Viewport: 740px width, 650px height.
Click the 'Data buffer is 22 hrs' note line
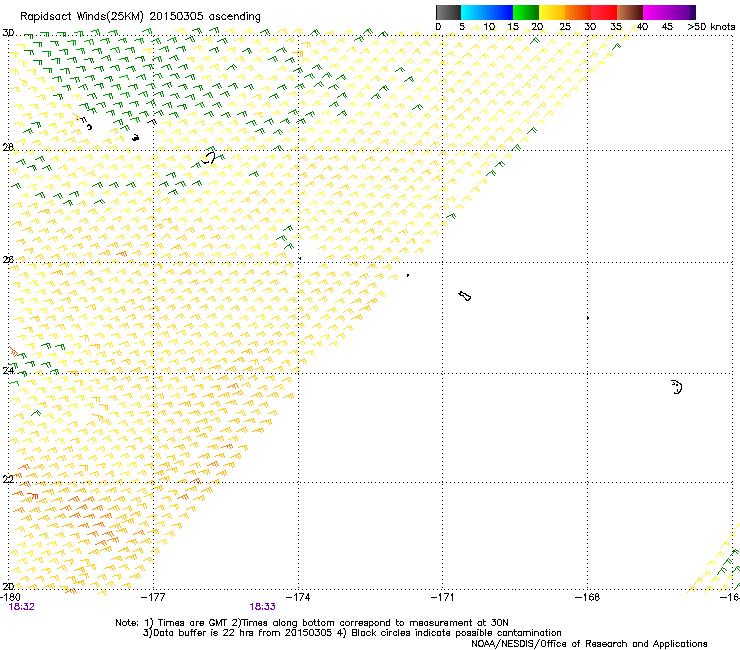(352, 633)
